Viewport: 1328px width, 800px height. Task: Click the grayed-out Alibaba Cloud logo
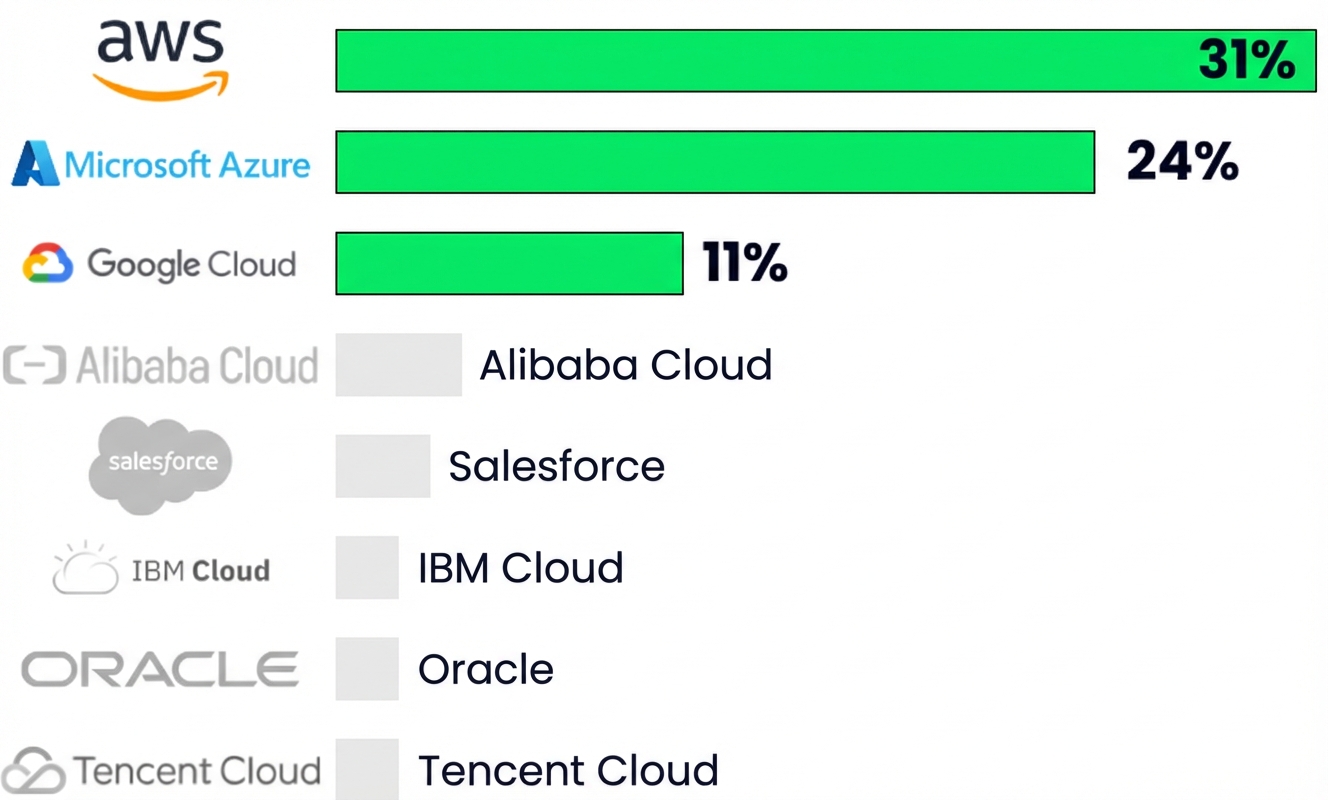pos(160,366)
